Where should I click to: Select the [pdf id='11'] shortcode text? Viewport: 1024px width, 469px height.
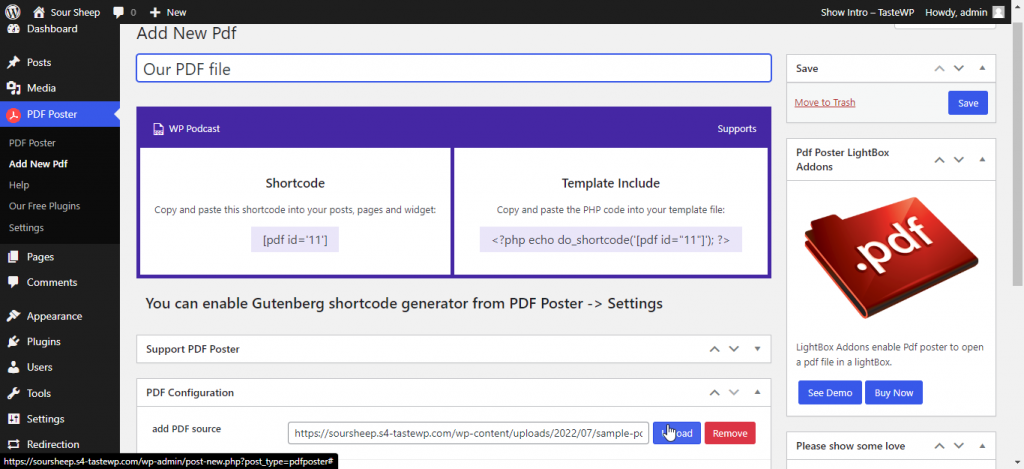pyautogui.click(x=295, y=240)
